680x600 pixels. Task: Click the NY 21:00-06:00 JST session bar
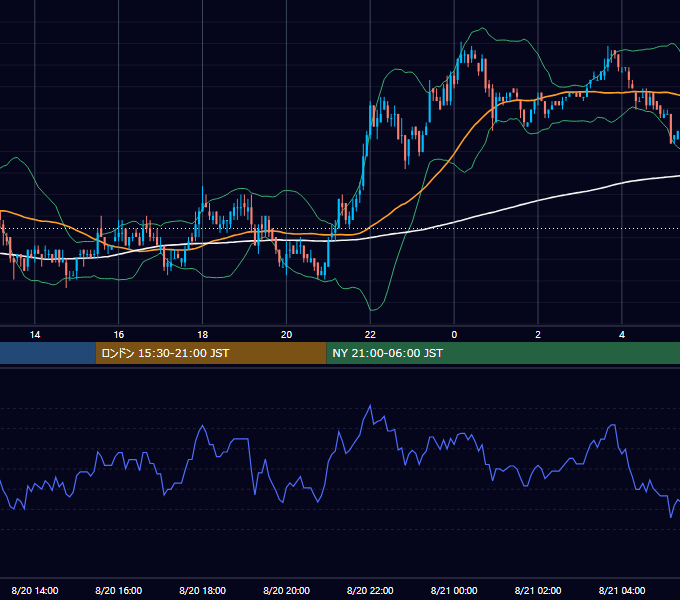[503, 353]
